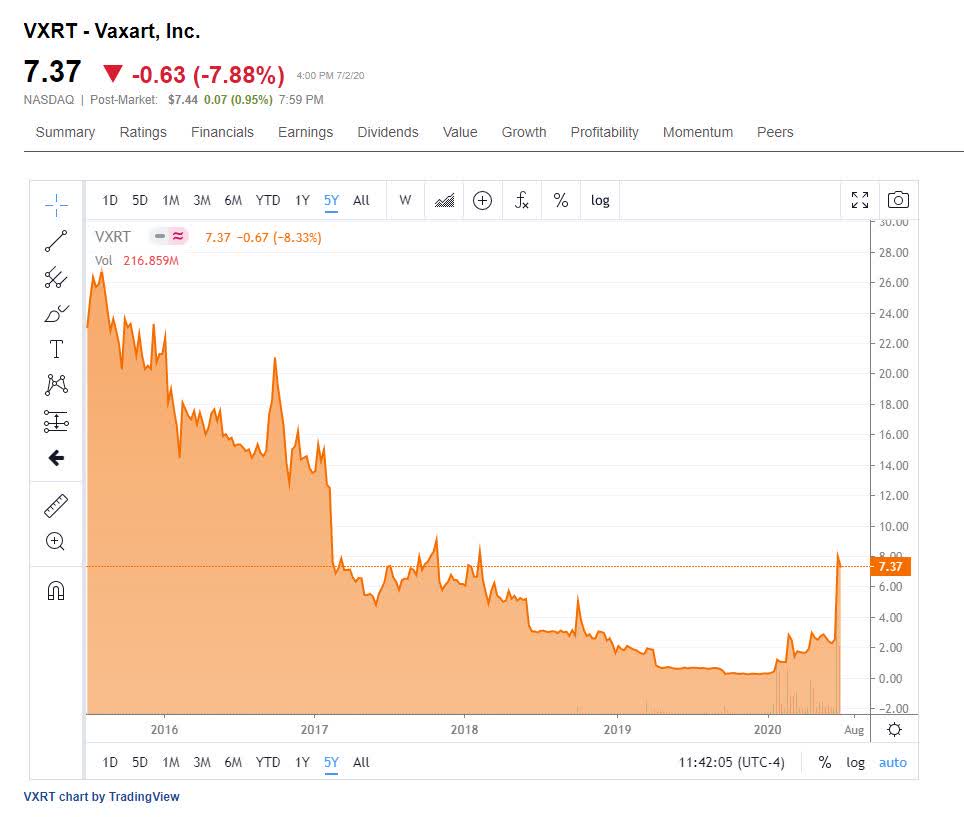
Task: Choose 3M range in bottom bar
Action: click(202, 762)
